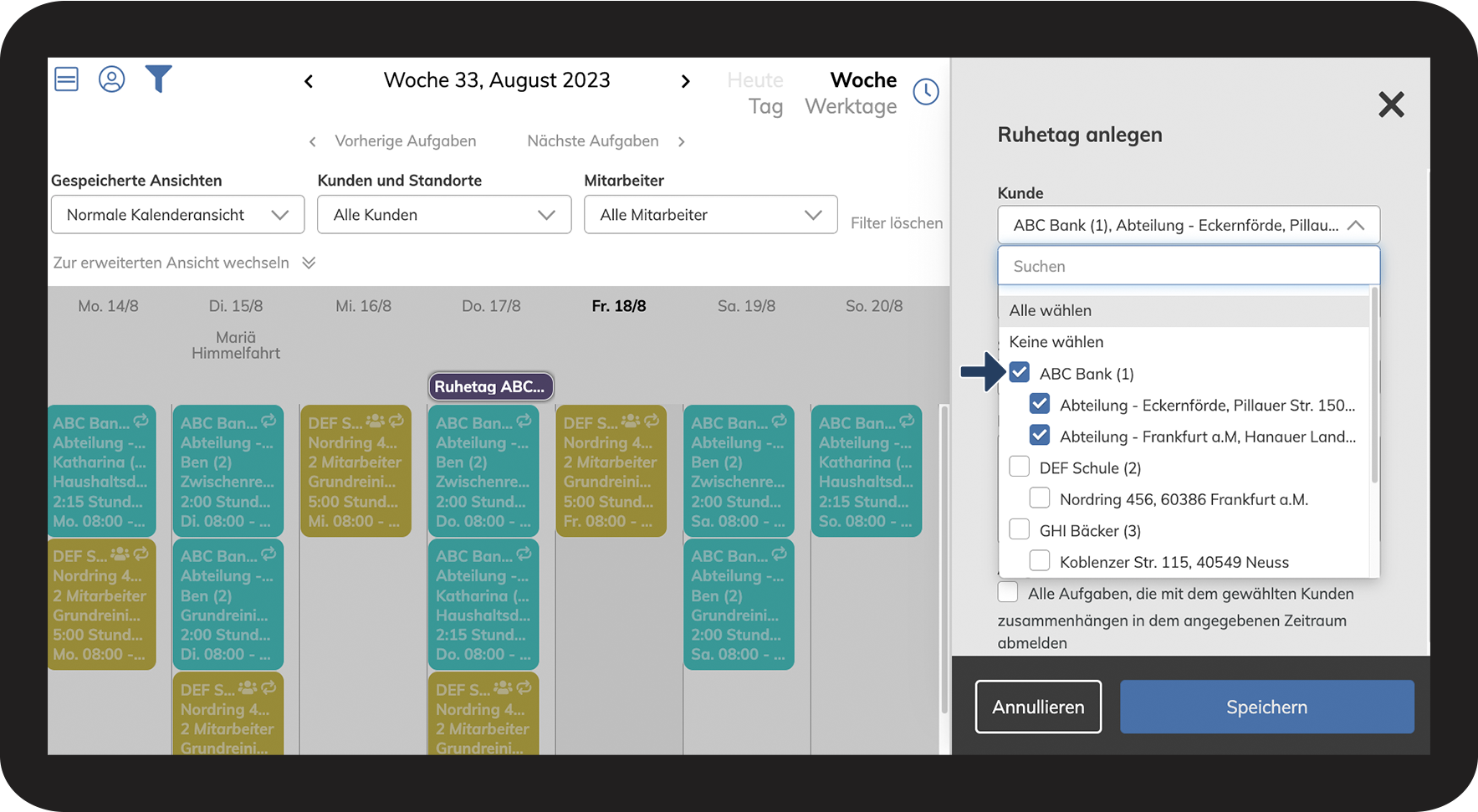
Task: Click the Woche 33, August 2023 title
Action: pyautogui.click(x=497, y=80)
